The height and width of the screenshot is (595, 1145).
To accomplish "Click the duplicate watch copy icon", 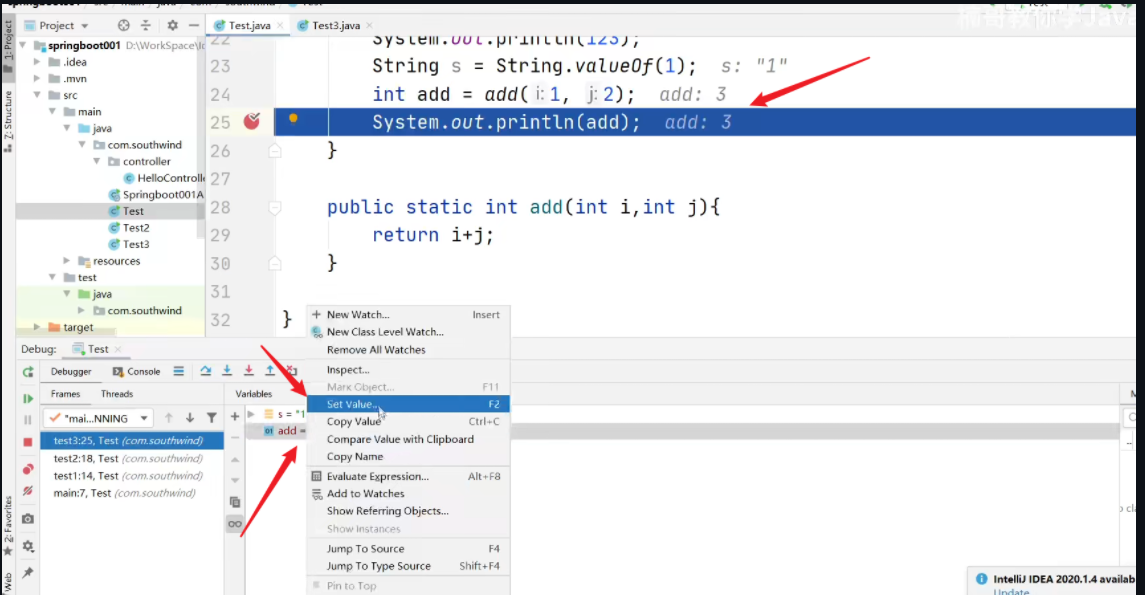I will pos(234,502).
